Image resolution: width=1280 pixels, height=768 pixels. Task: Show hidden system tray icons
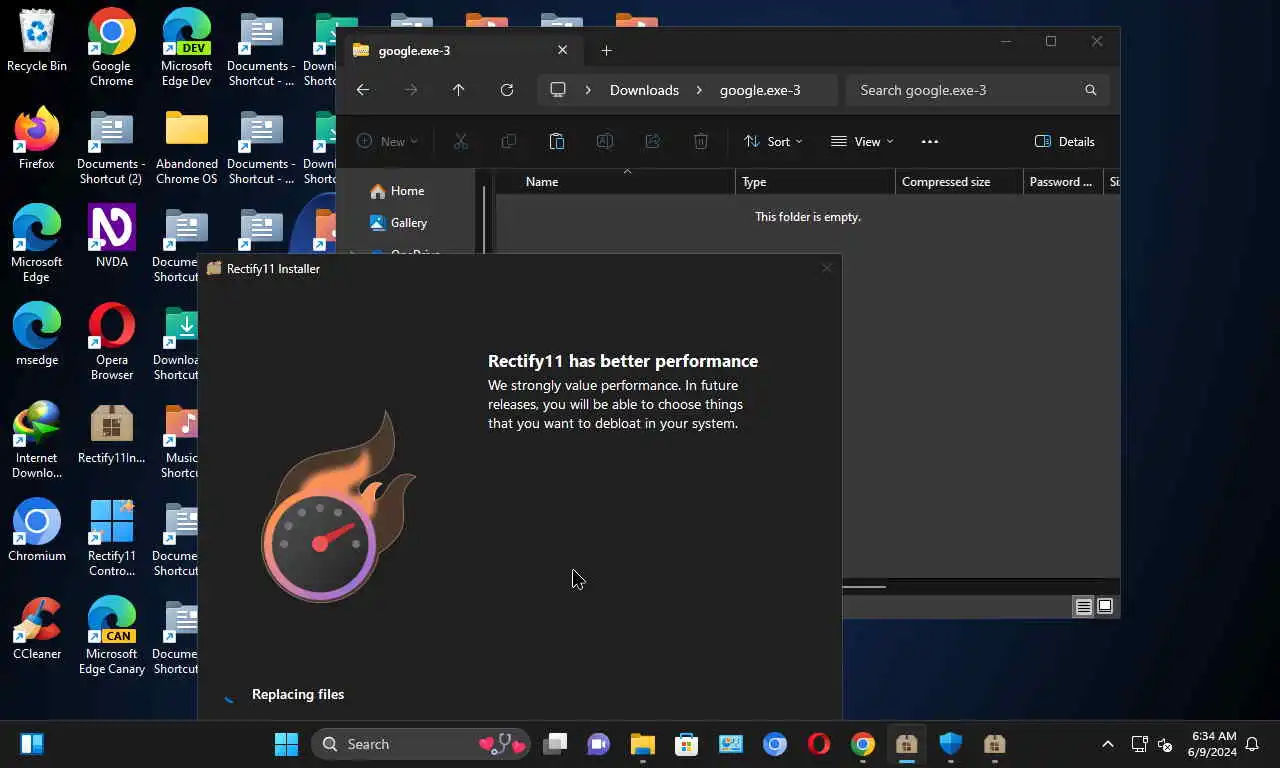tap(1107, 744)
